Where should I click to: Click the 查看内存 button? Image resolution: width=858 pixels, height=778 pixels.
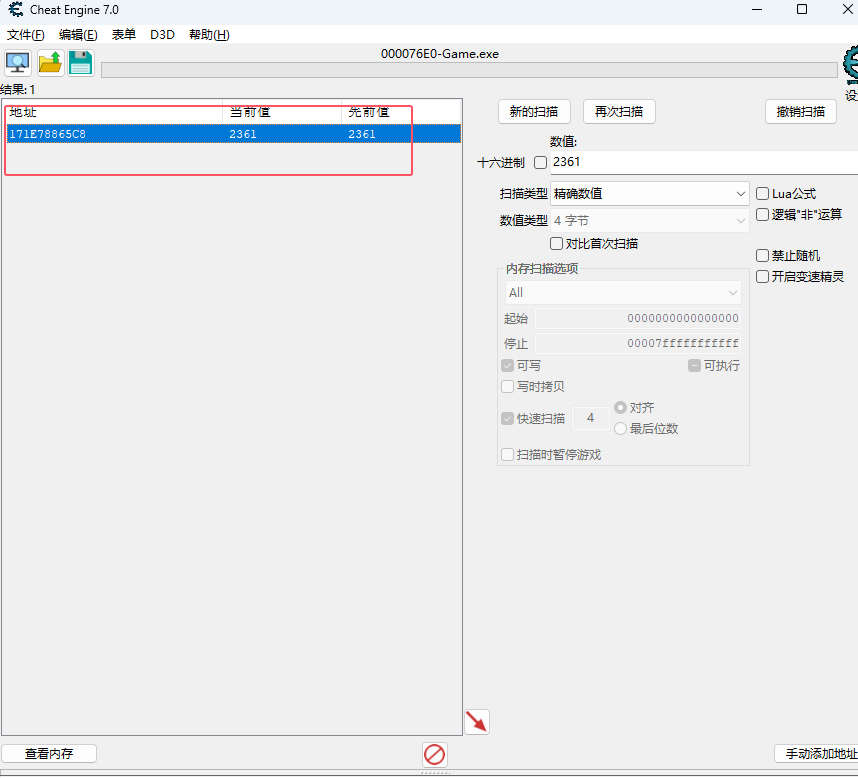click(49, 754)
